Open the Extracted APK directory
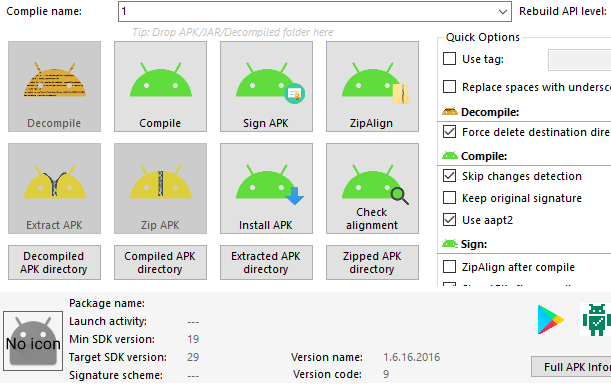 tap(266, 263)
